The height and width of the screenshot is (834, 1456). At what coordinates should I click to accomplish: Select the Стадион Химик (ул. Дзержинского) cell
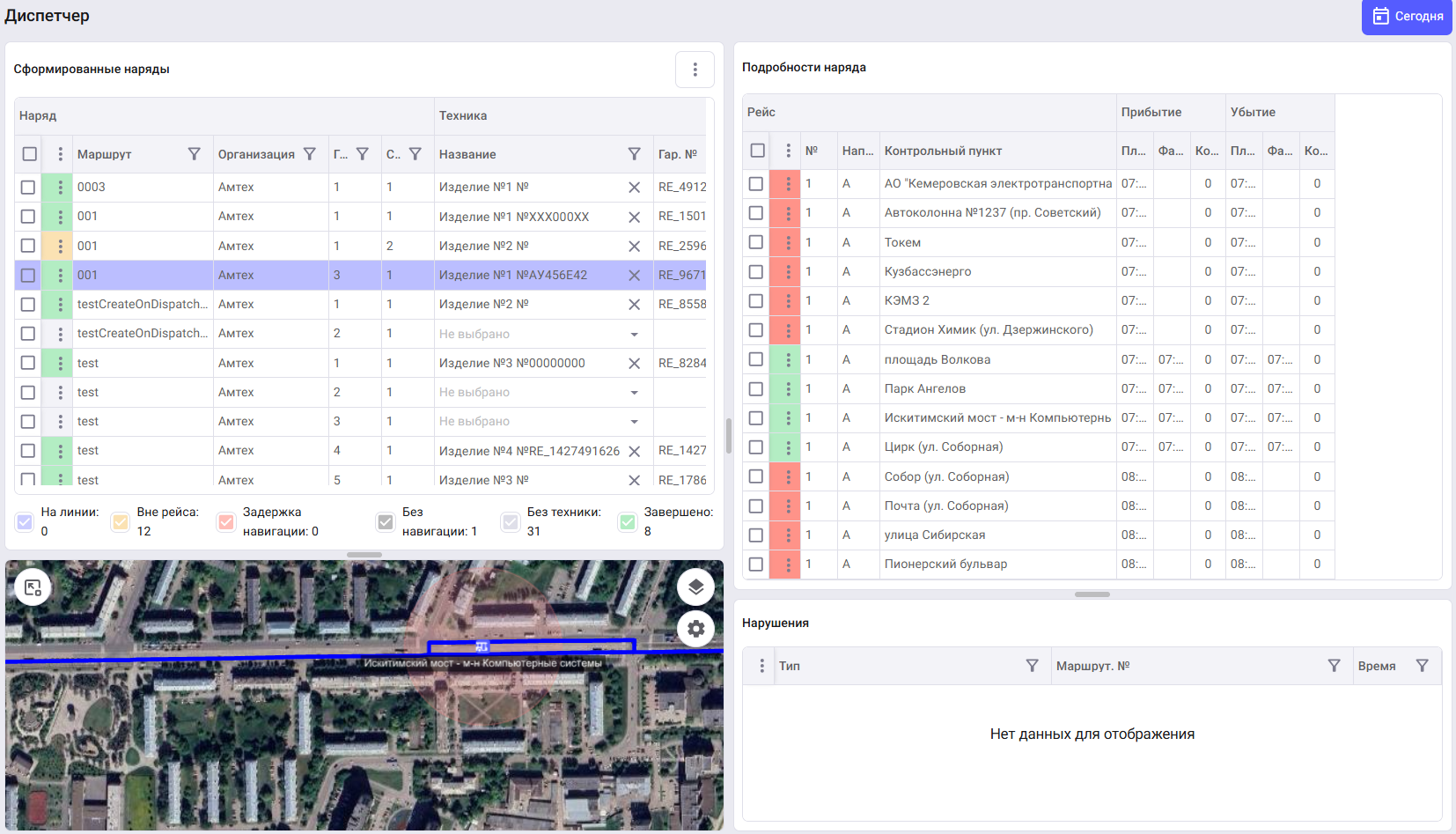point(998,329)
